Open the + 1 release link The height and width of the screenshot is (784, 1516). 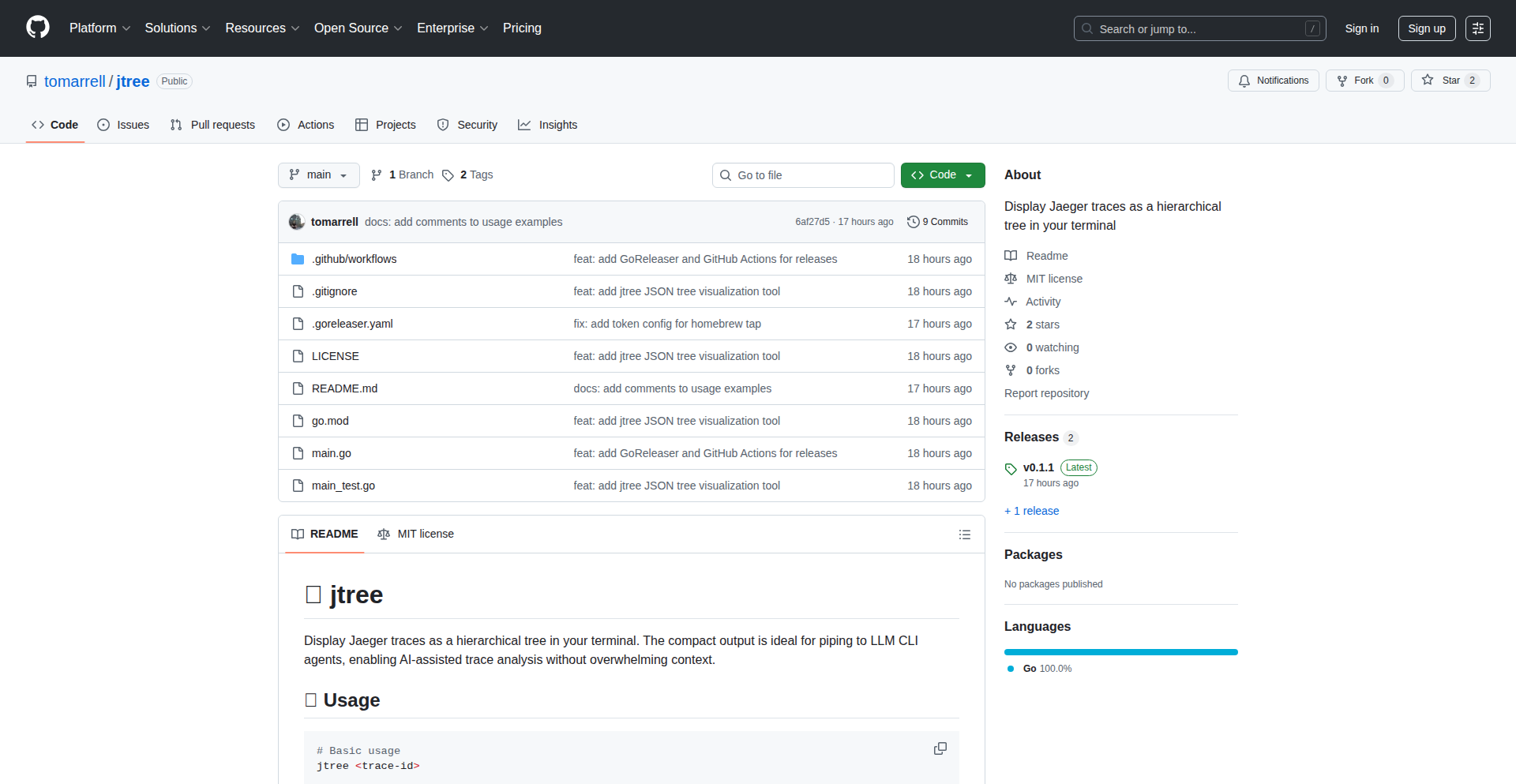[x=1031, y=511]
